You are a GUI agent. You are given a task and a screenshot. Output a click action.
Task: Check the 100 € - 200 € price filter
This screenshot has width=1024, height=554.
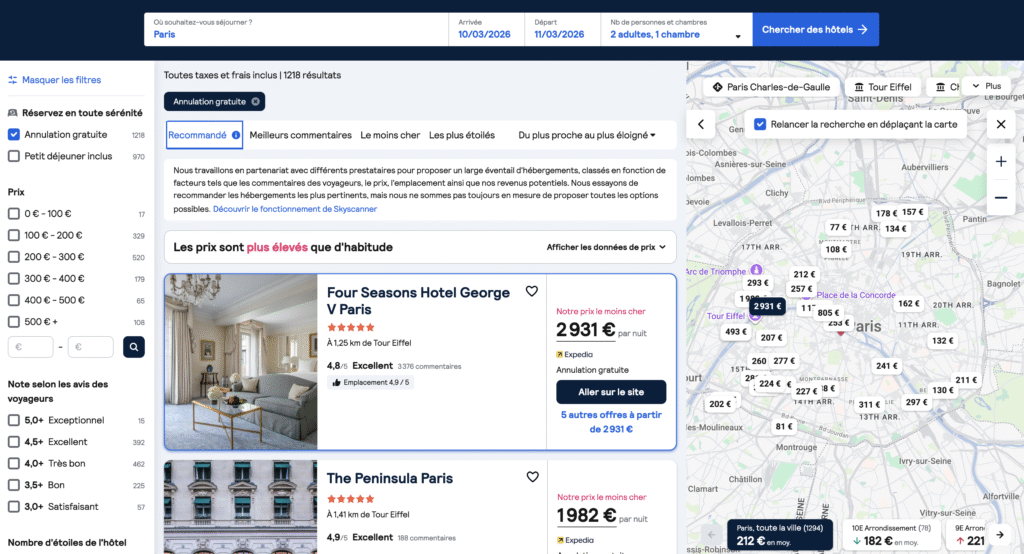point(14,235)
